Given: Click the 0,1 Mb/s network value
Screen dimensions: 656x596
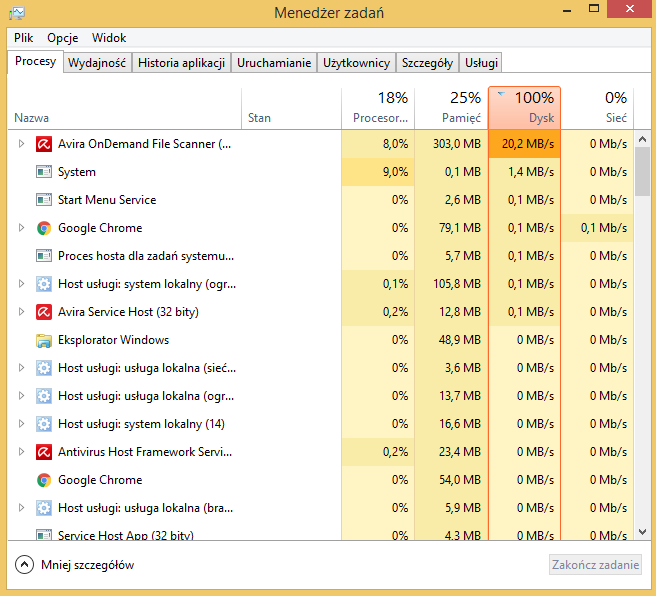Looking at the screenshot, I should [604, 228].
